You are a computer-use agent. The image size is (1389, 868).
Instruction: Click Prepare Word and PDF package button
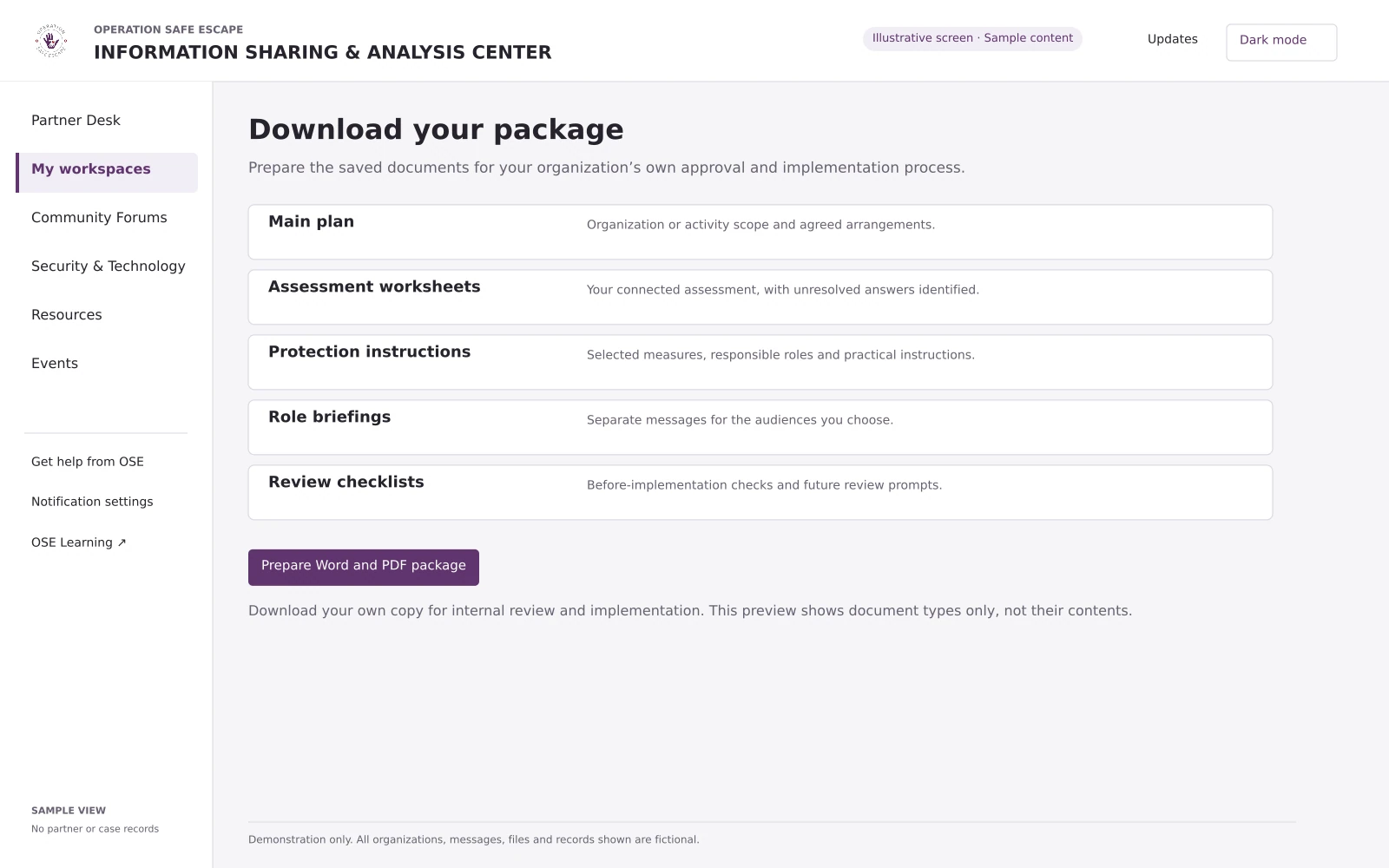(364, 567)
